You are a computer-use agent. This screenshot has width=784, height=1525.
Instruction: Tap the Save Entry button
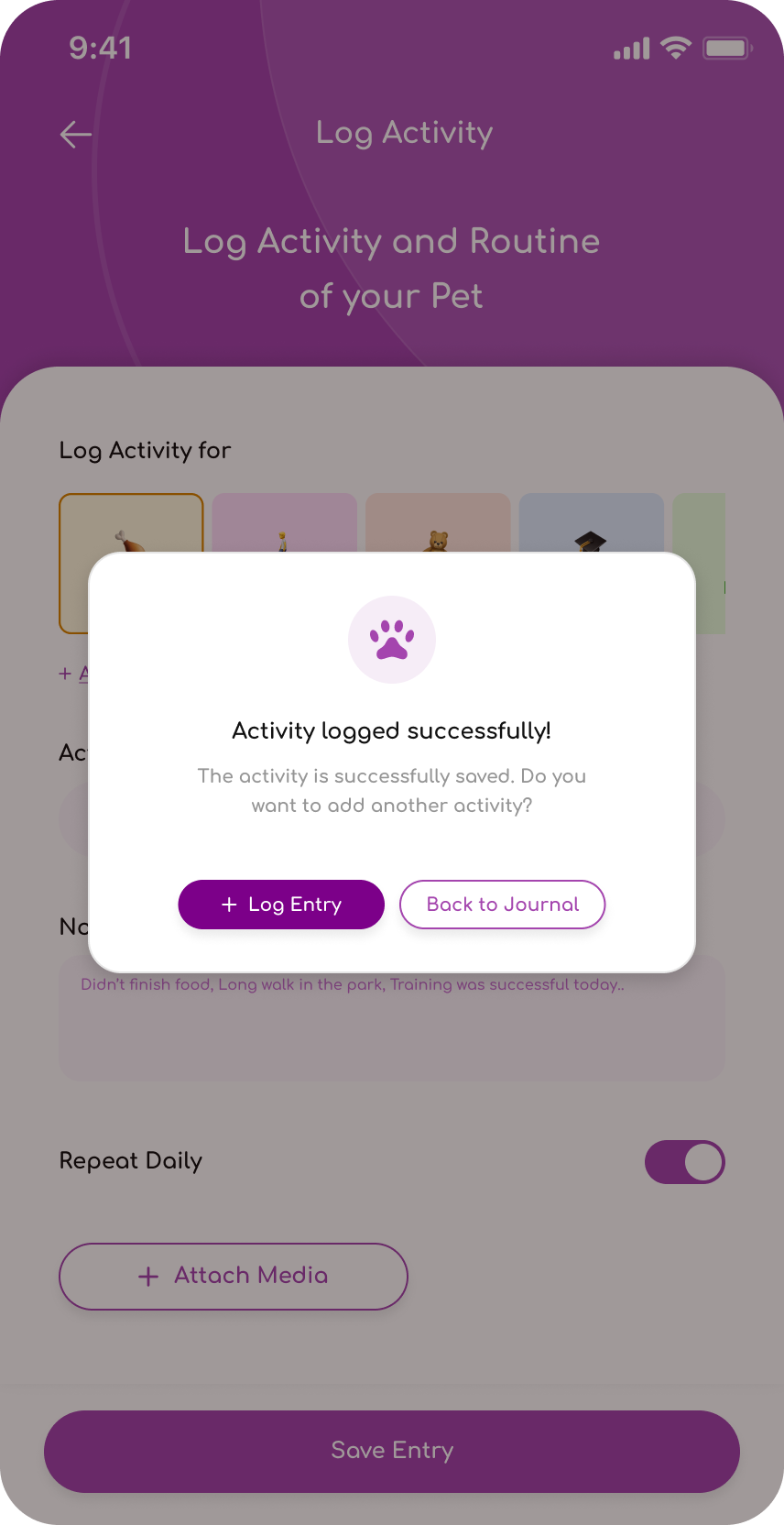pos(392,1451)
